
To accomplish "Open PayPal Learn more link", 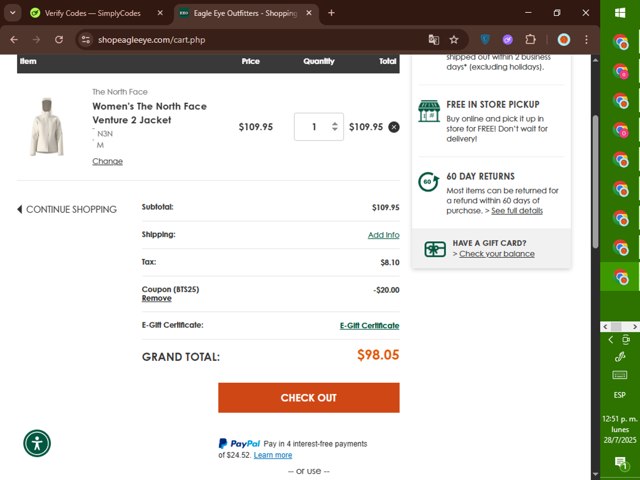I will tap(273, 455).
